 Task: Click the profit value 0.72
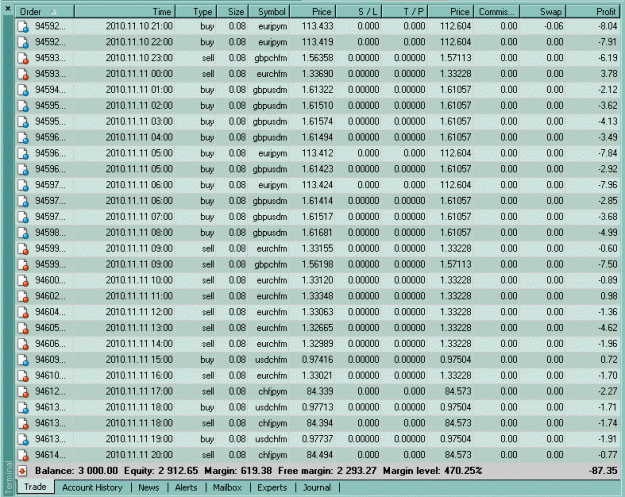609,360
